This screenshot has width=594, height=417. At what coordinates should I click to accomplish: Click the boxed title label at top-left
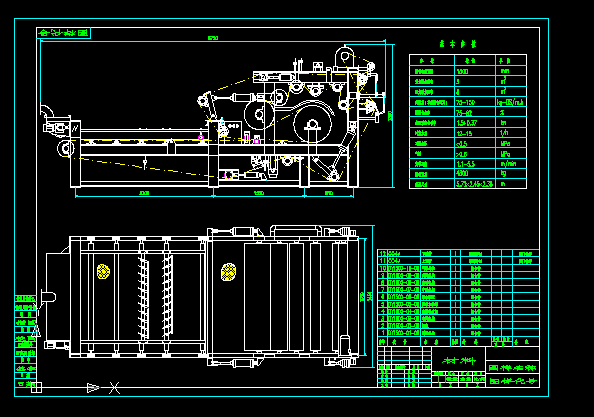64,33
